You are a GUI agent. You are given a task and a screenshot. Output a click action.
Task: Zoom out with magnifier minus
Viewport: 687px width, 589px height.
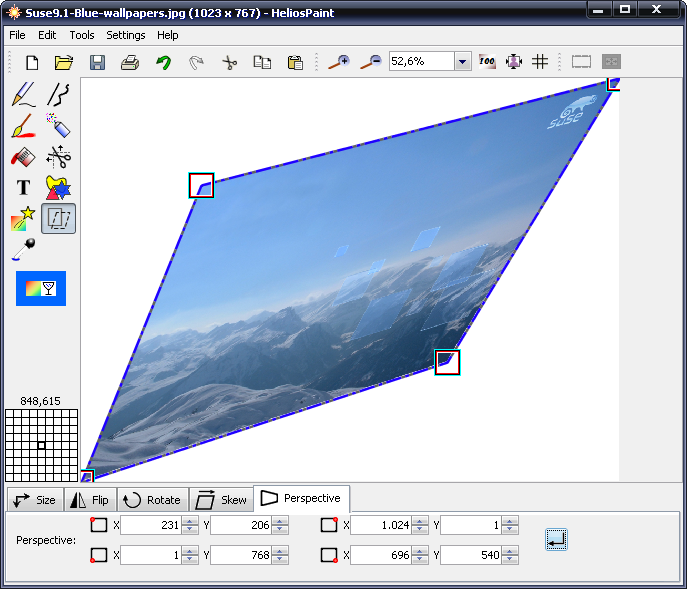[x=371, y=62]
